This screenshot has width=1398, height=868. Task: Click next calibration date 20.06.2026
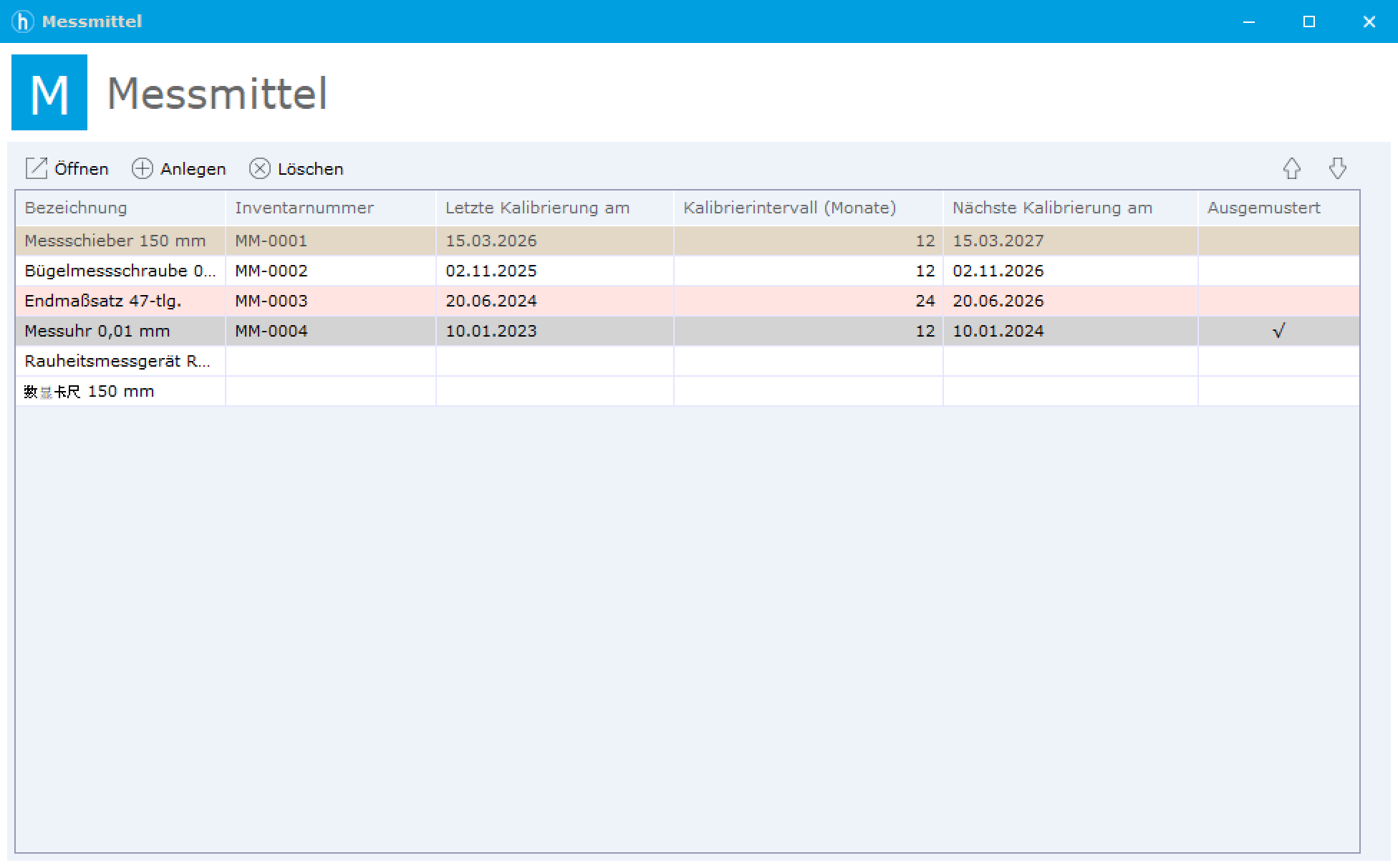coord(998,301)
